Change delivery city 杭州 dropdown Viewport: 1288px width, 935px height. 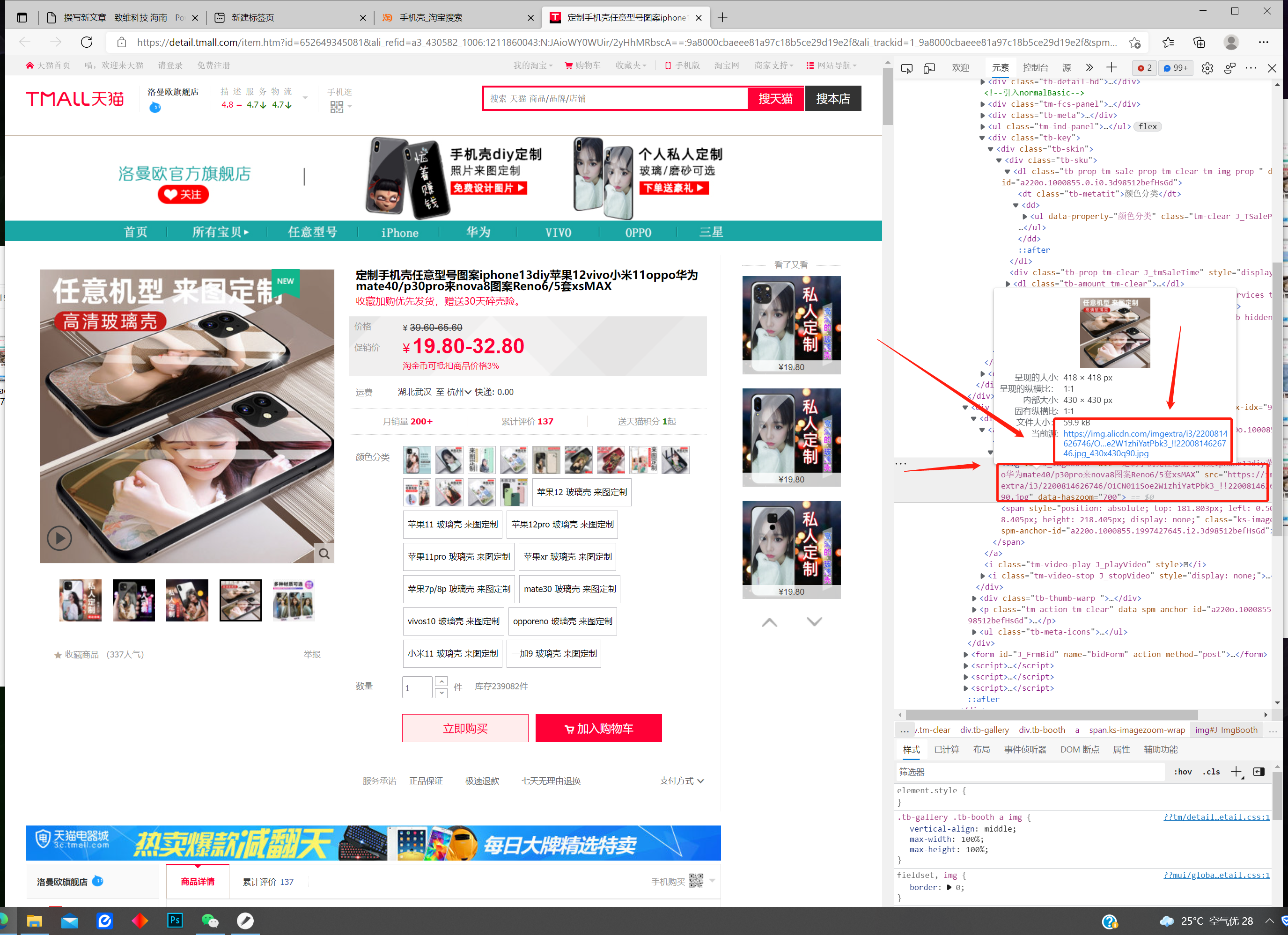pyautogui.click(x=459, y=392)
